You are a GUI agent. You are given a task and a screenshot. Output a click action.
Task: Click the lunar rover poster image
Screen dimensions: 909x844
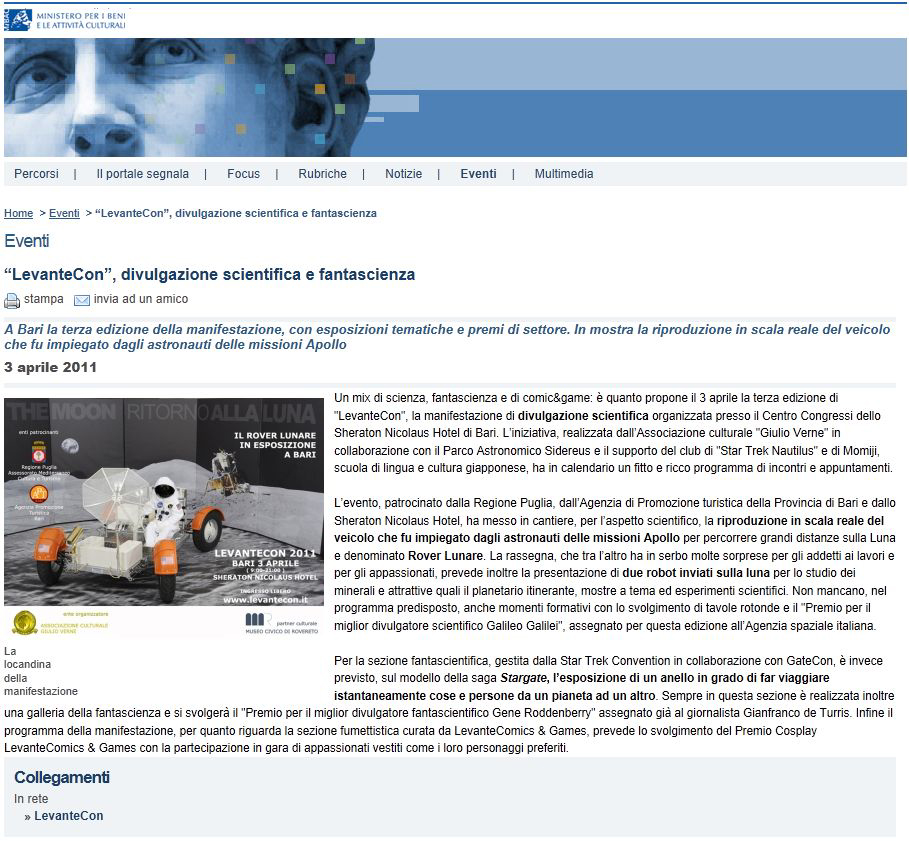point(164,518)
